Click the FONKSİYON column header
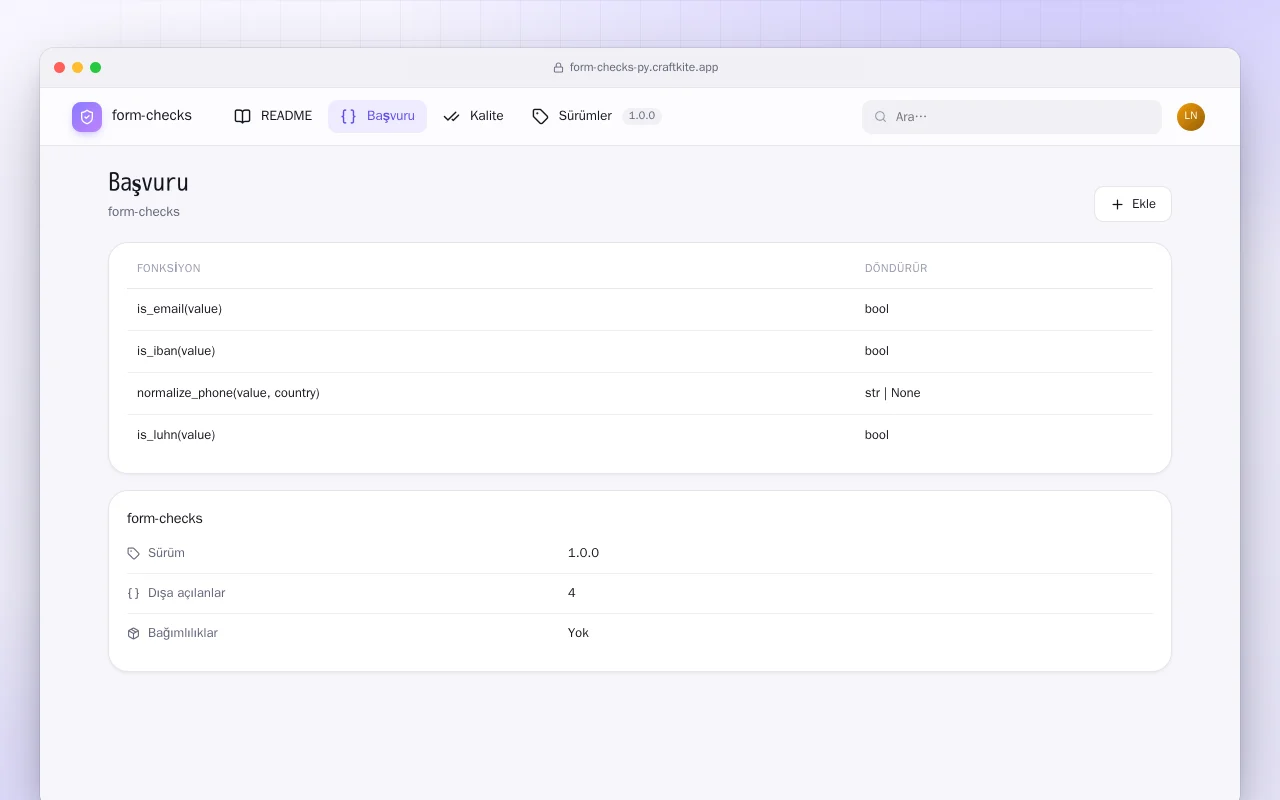Viewport: 1280px width, 800px height. 169,268
